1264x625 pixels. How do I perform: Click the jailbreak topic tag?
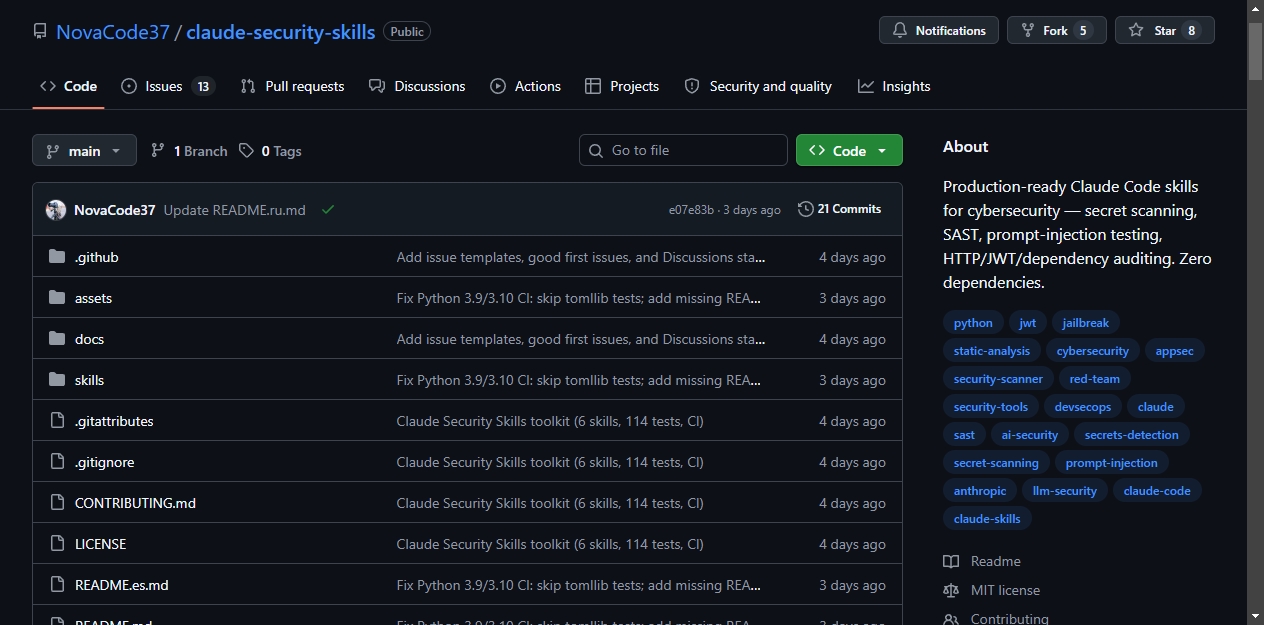1086,322
